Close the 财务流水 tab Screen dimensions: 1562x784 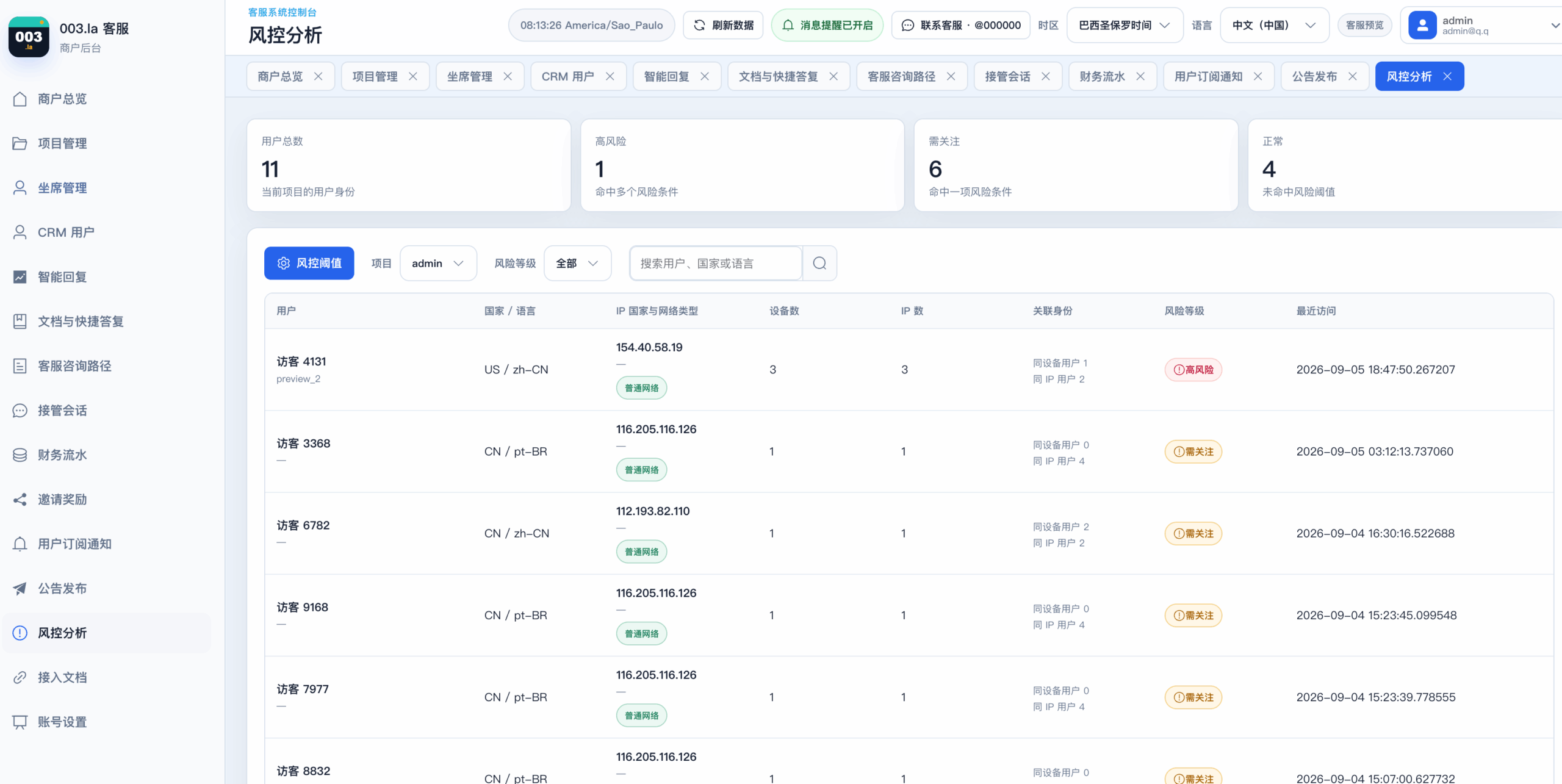[1140, 76]
